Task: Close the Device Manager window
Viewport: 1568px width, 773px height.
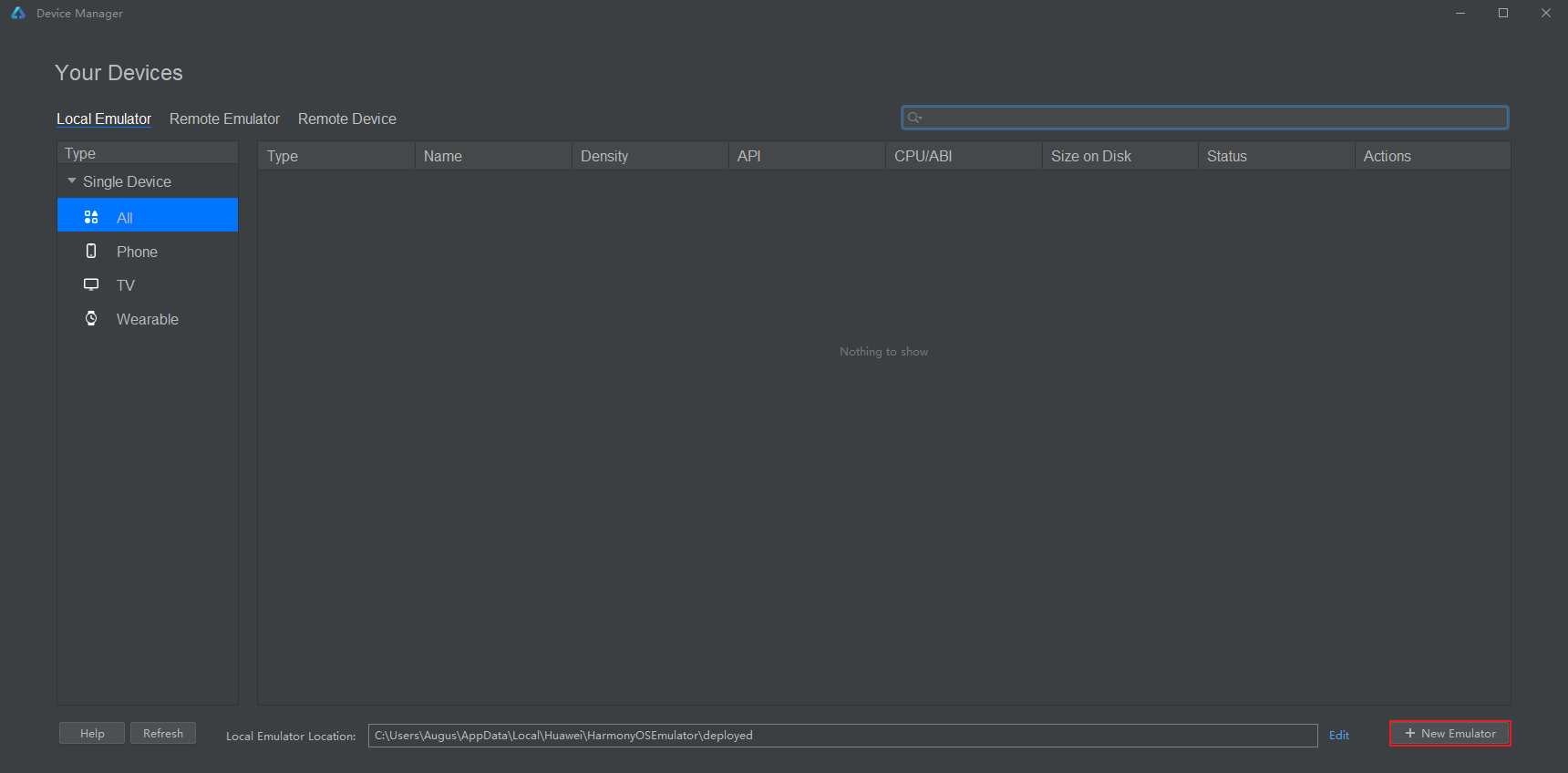Action: 1546,13
